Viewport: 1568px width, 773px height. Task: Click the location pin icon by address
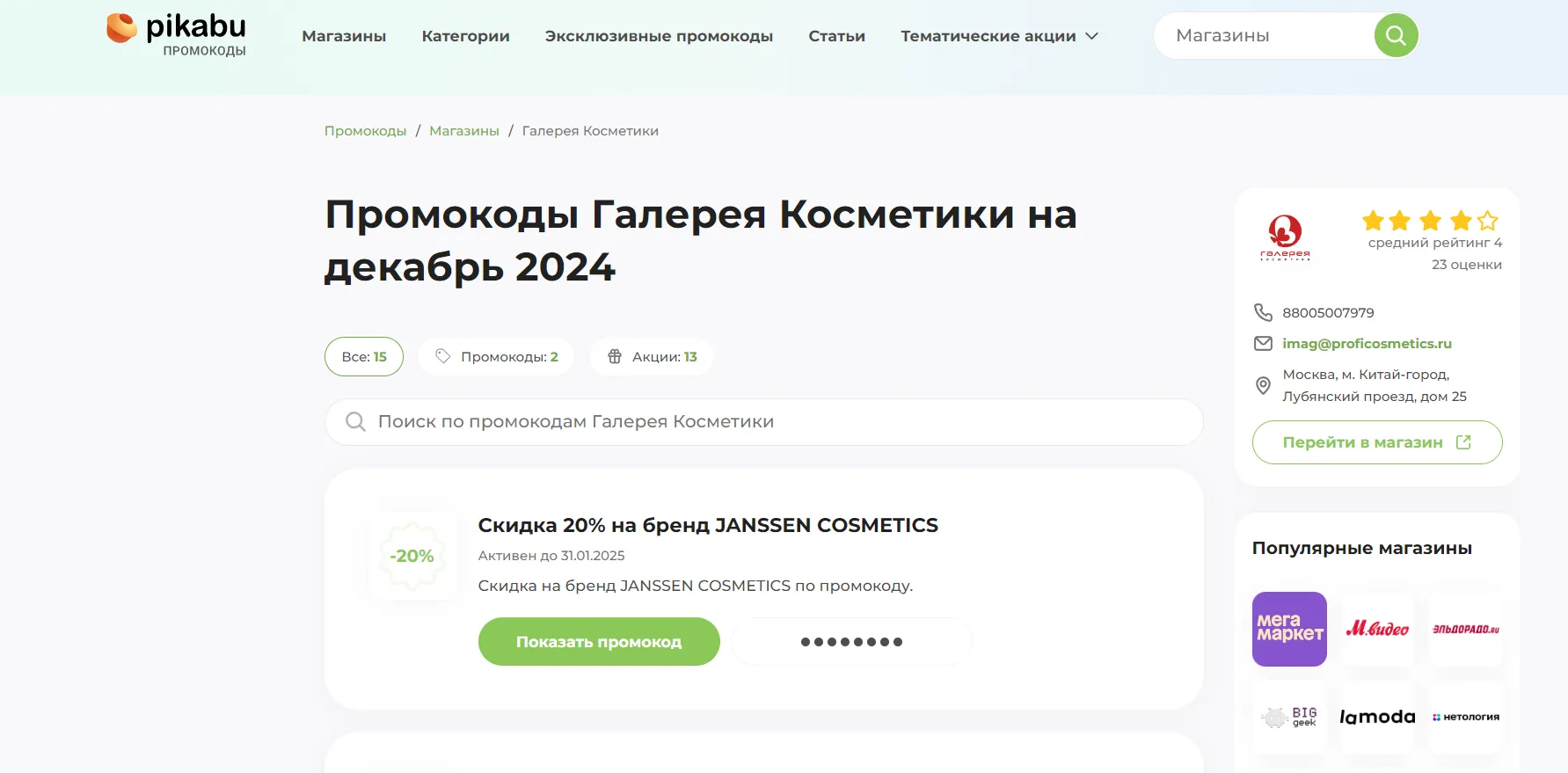[1263, 385]
